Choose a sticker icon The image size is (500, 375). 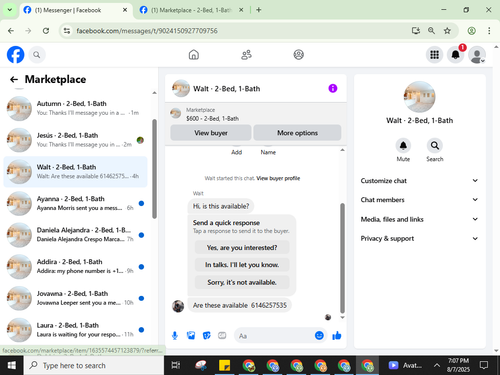pos(207,336)
